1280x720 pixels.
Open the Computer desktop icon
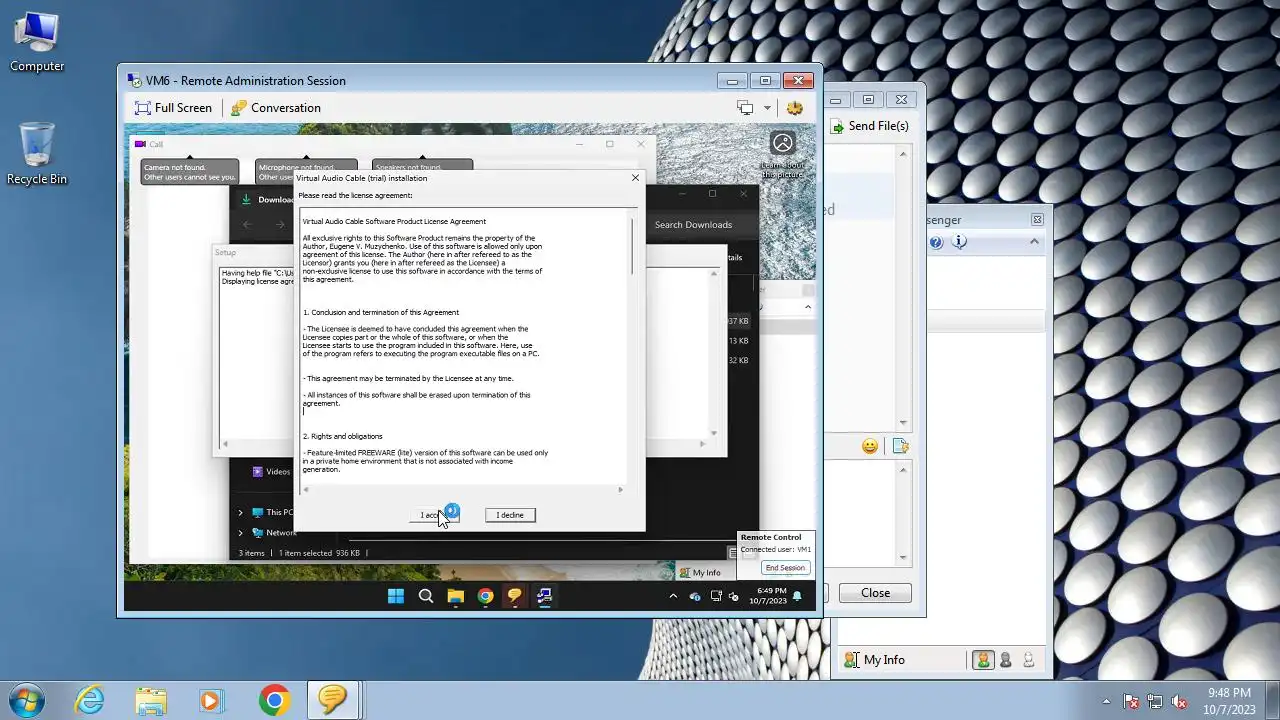(37, 43)
